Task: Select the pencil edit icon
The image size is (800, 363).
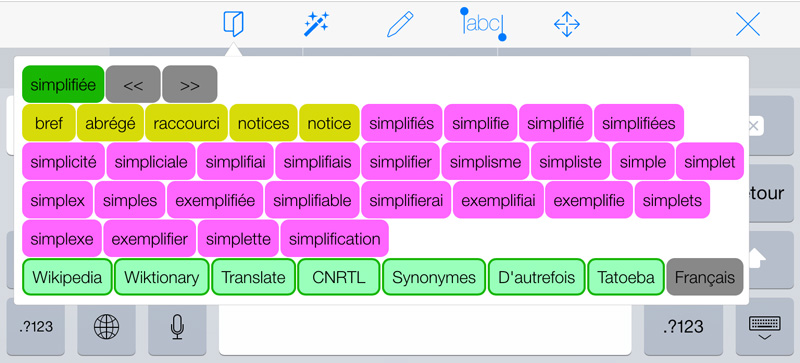Action: click(399, 24)
